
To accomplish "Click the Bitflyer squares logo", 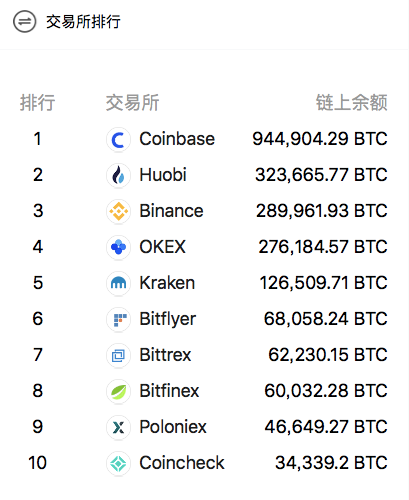I will click(118, 319).
